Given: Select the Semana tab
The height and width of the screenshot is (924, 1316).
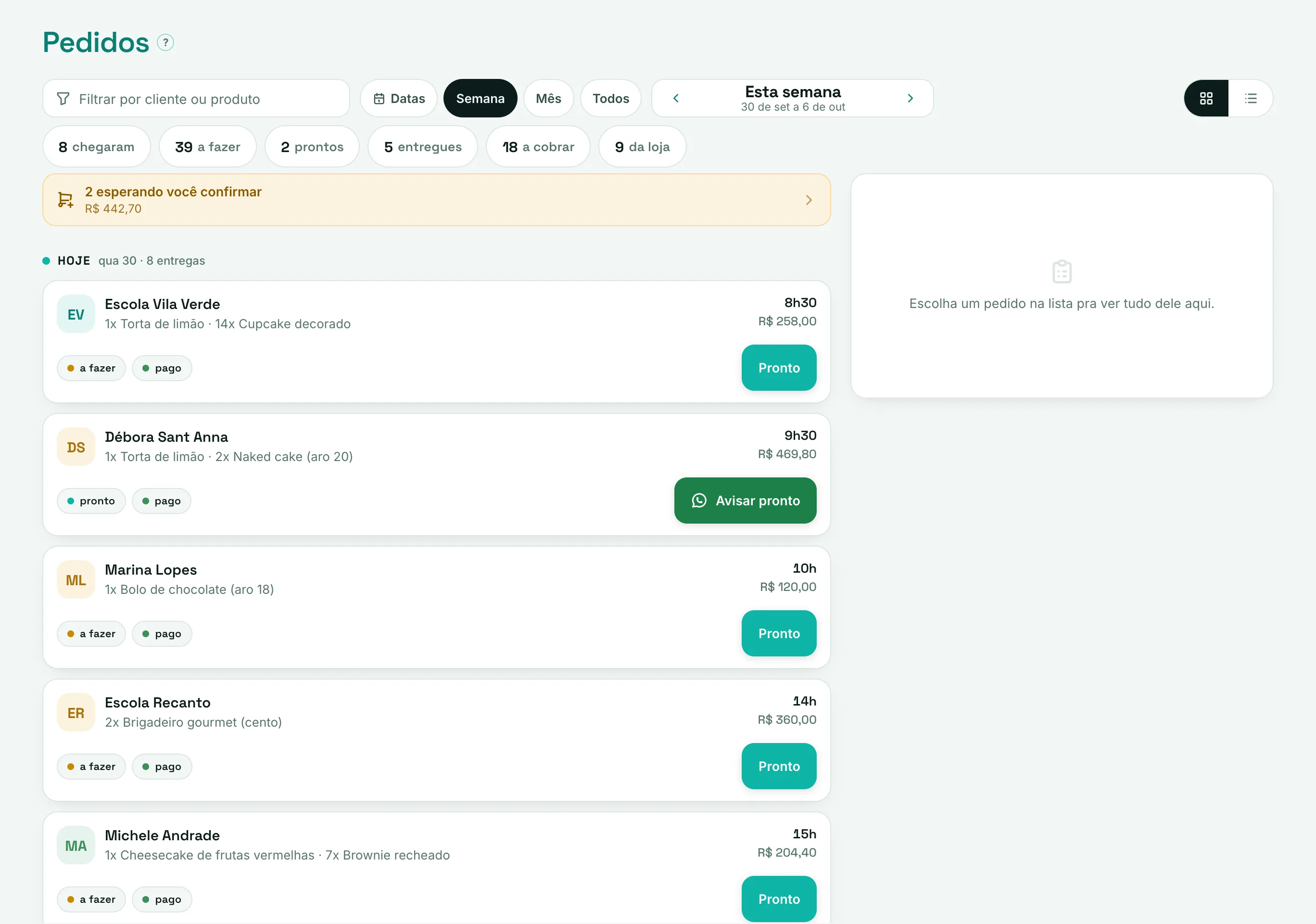Looking at the screenshot, I should 481,98.
